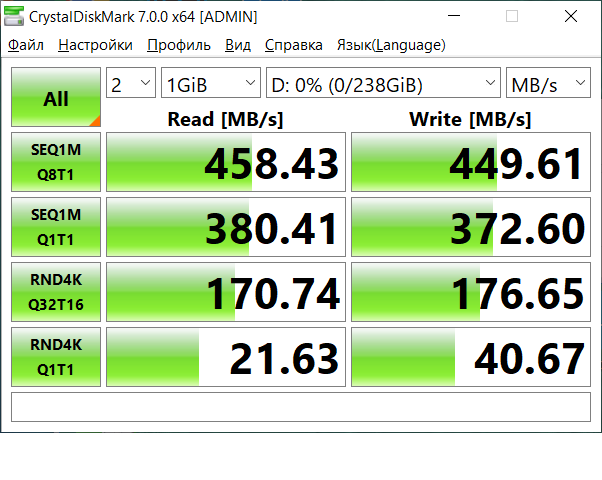Start the SEQ1M Q1T1 test
The width and height of the screenshot is (602, 480).
coord(56,227)
